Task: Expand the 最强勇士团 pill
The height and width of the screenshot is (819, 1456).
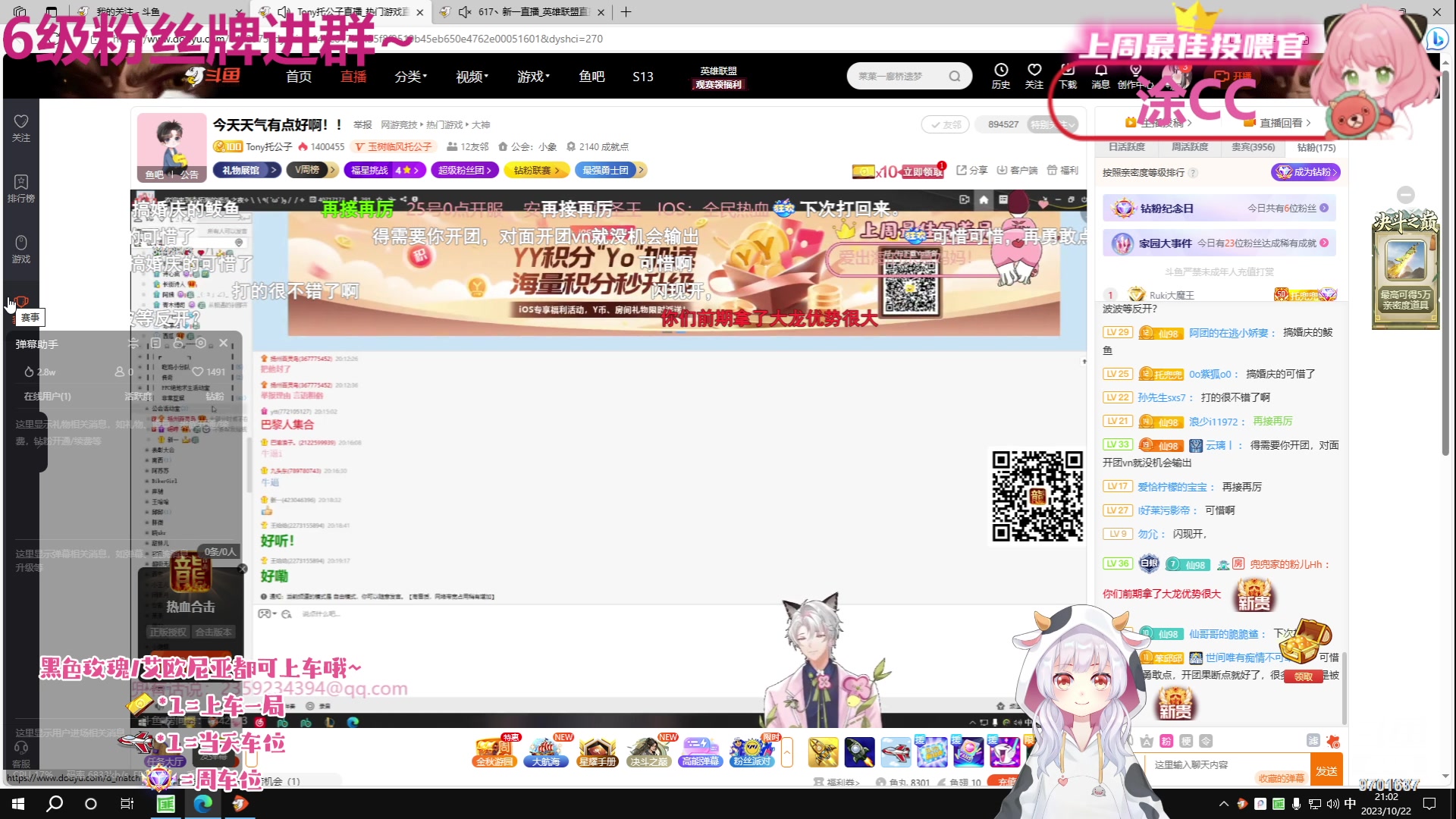Action: point(610,170)
